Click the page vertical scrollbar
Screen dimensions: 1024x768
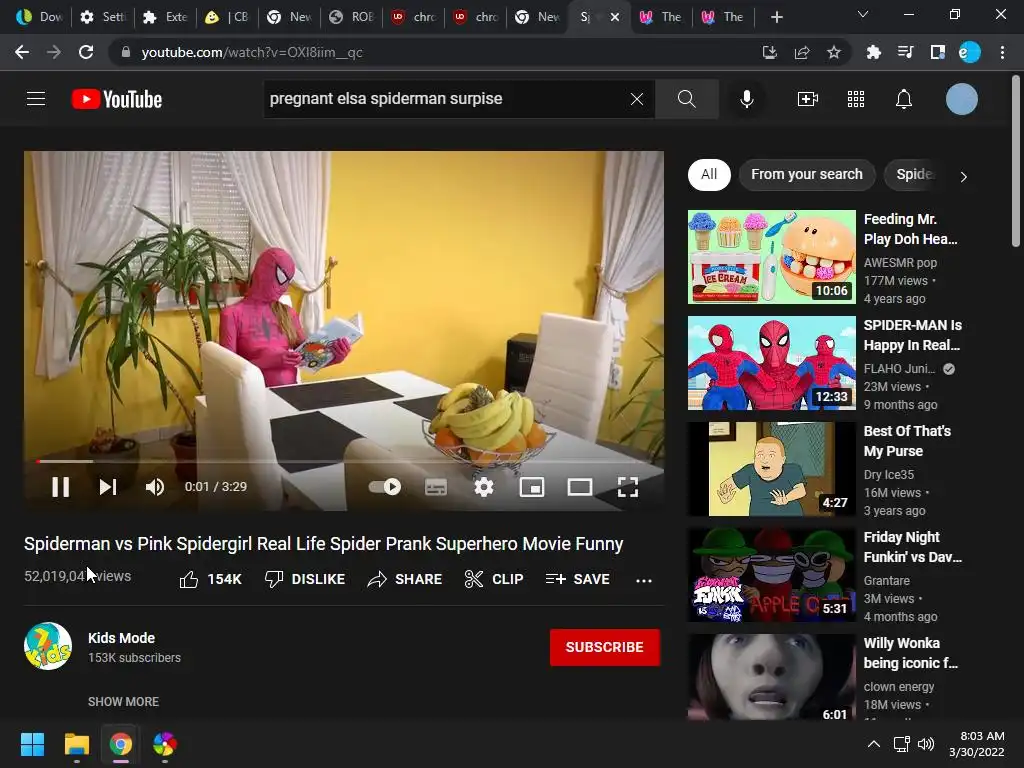1016,161
